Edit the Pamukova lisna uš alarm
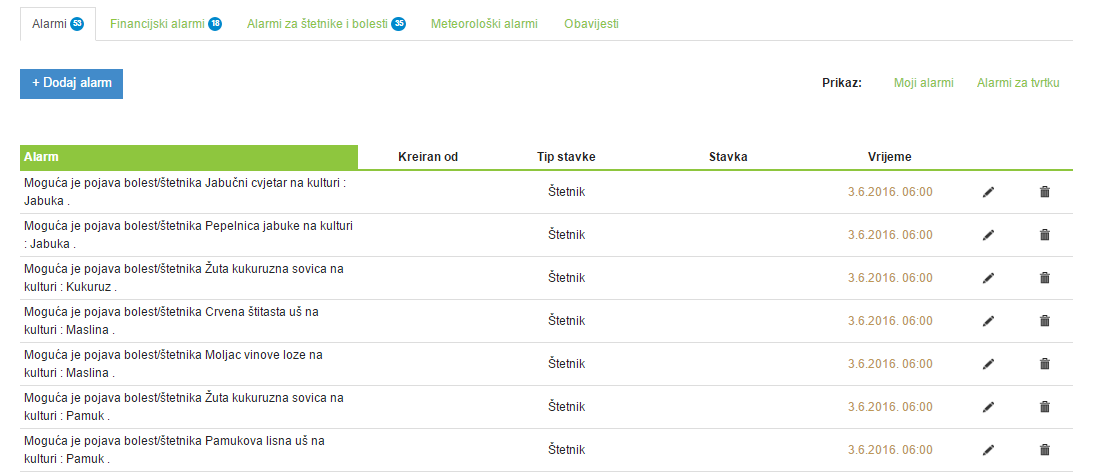Viewport: 1101px width, 475px height. (x=989, y=450)
